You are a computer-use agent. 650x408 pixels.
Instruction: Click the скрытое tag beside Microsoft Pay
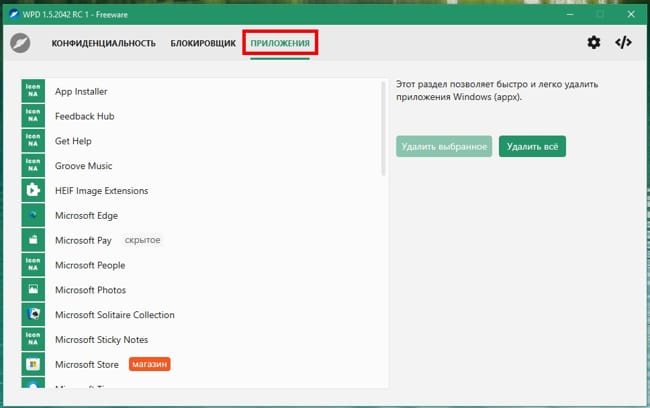[142, 240]
